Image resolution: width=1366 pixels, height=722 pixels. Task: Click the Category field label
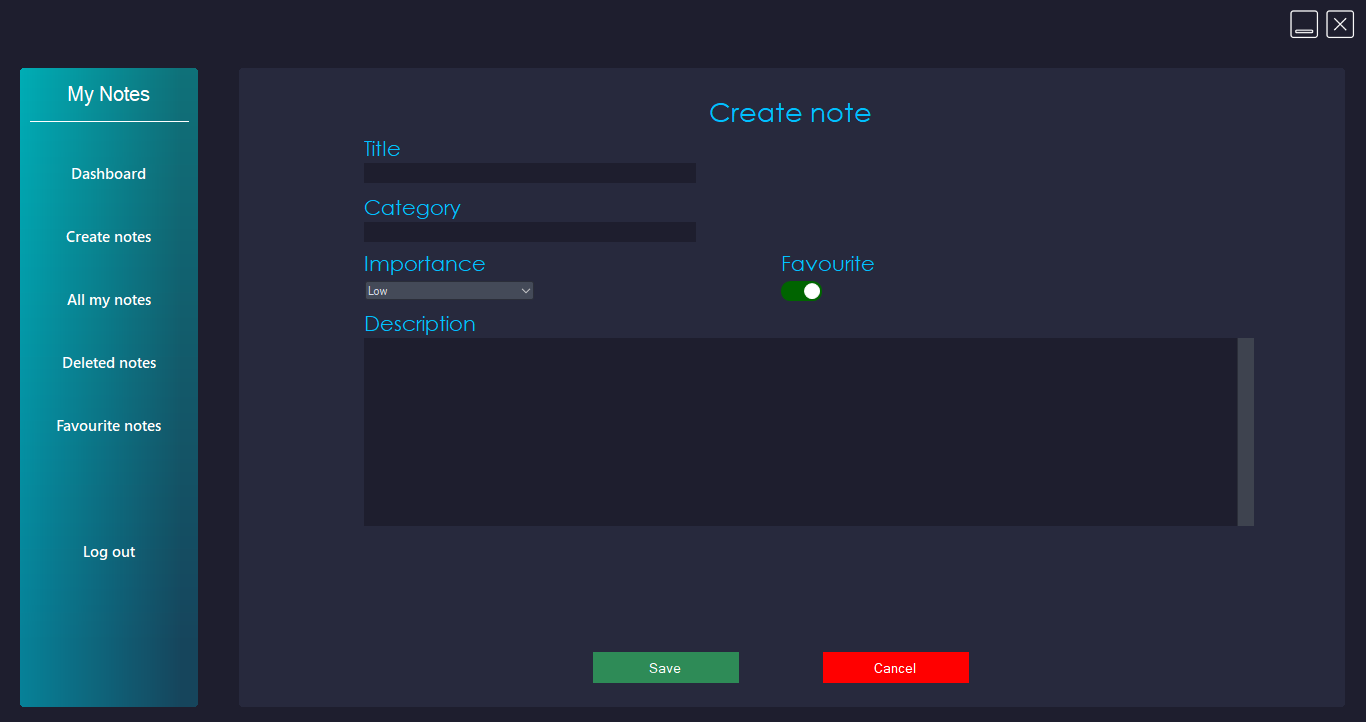(x=412, y=208)
